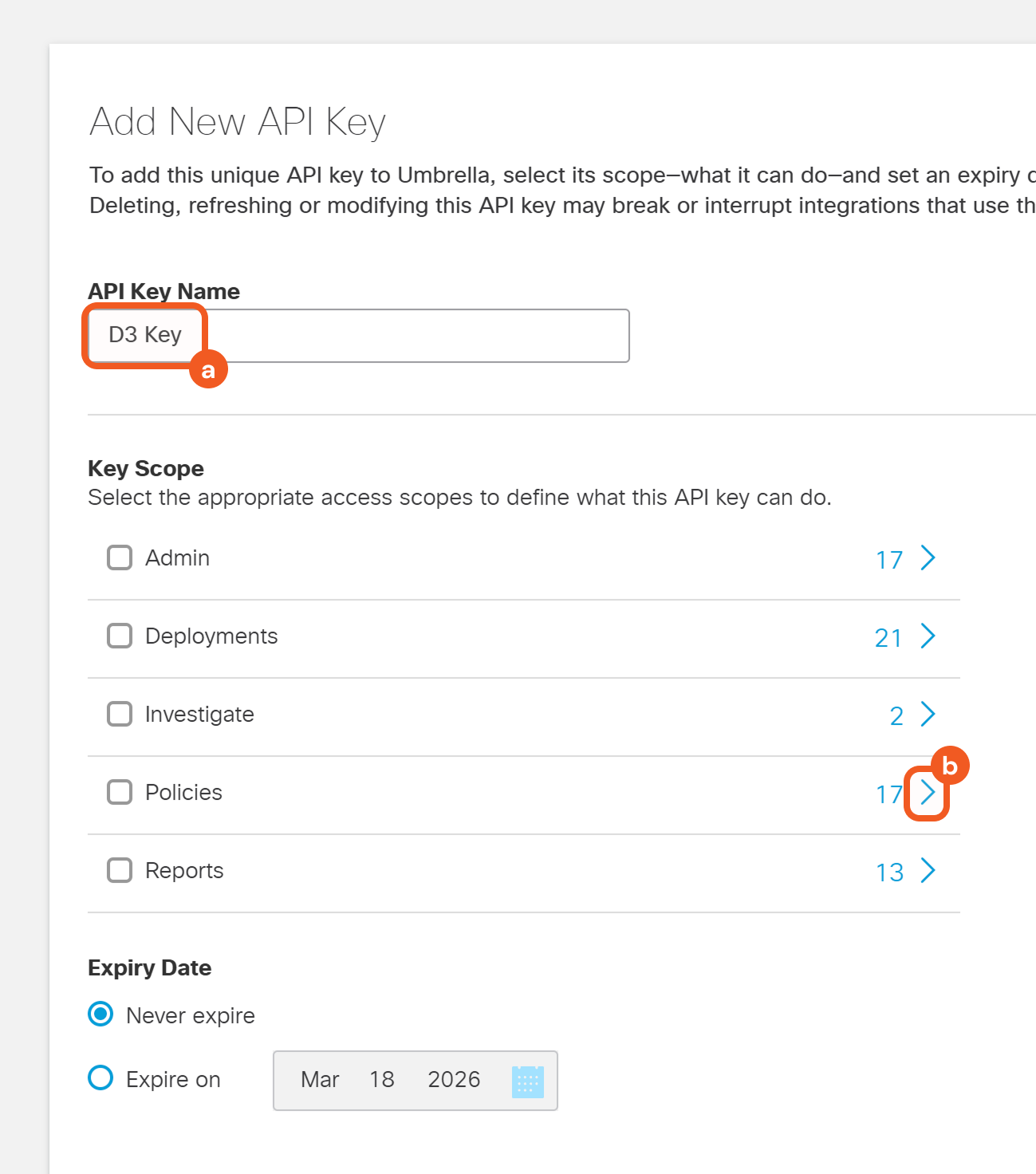Click the Reports scope count 13
Viewport: 1036px width, 1174px height.
pyautogui.click(x=889, y=873)
